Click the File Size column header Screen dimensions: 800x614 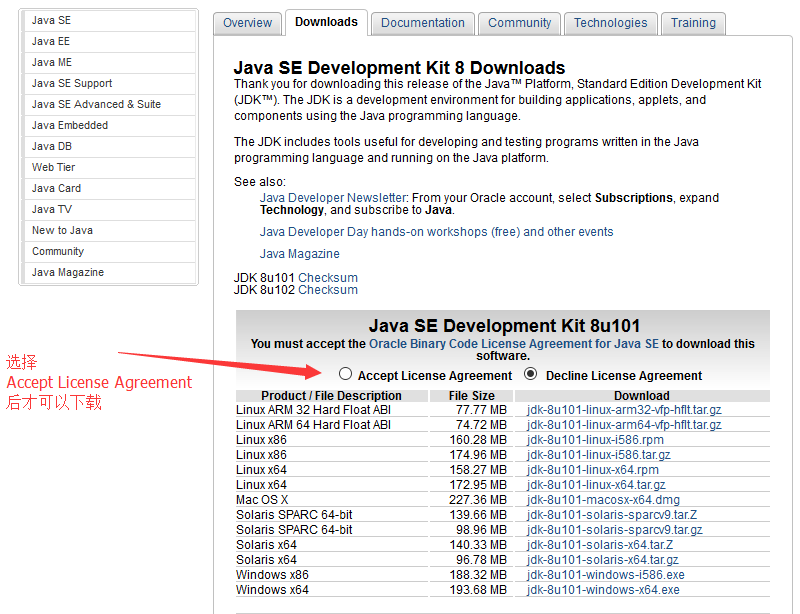(471, 396)
